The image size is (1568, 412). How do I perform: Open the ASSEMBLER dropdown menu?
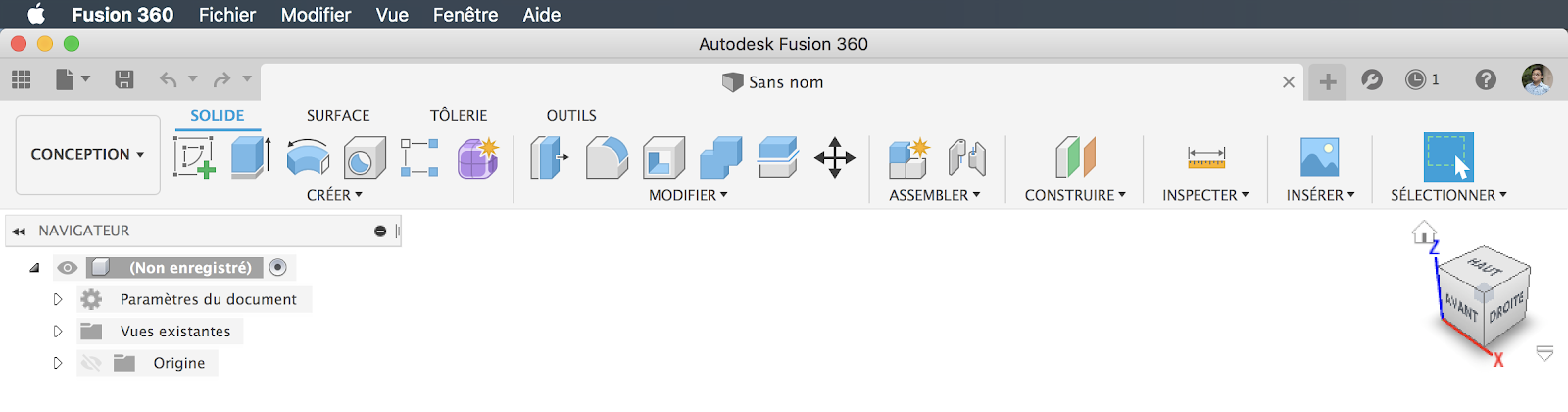point(935,195)
